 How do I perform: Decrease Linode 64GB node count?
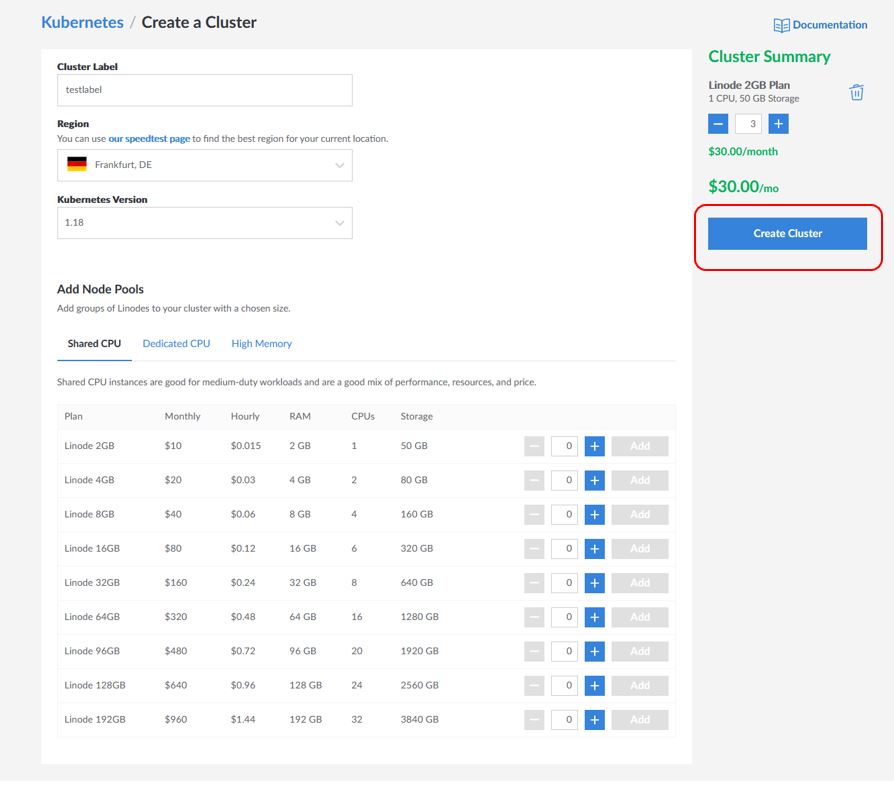[x=534, y=617]
